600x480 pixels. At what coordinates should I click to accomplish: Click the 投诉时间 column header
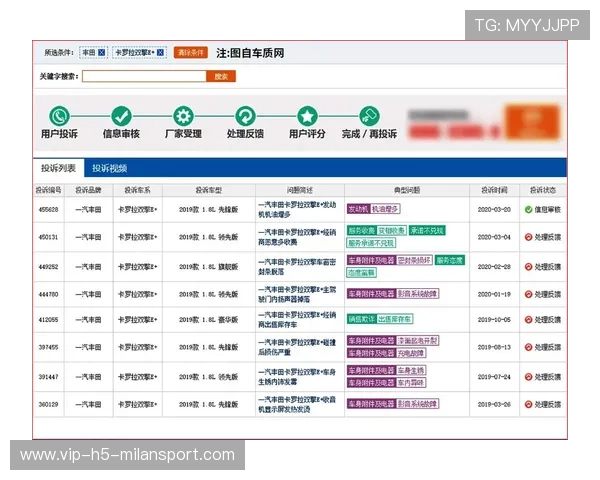pyautogui.click(x=494, y=190)
